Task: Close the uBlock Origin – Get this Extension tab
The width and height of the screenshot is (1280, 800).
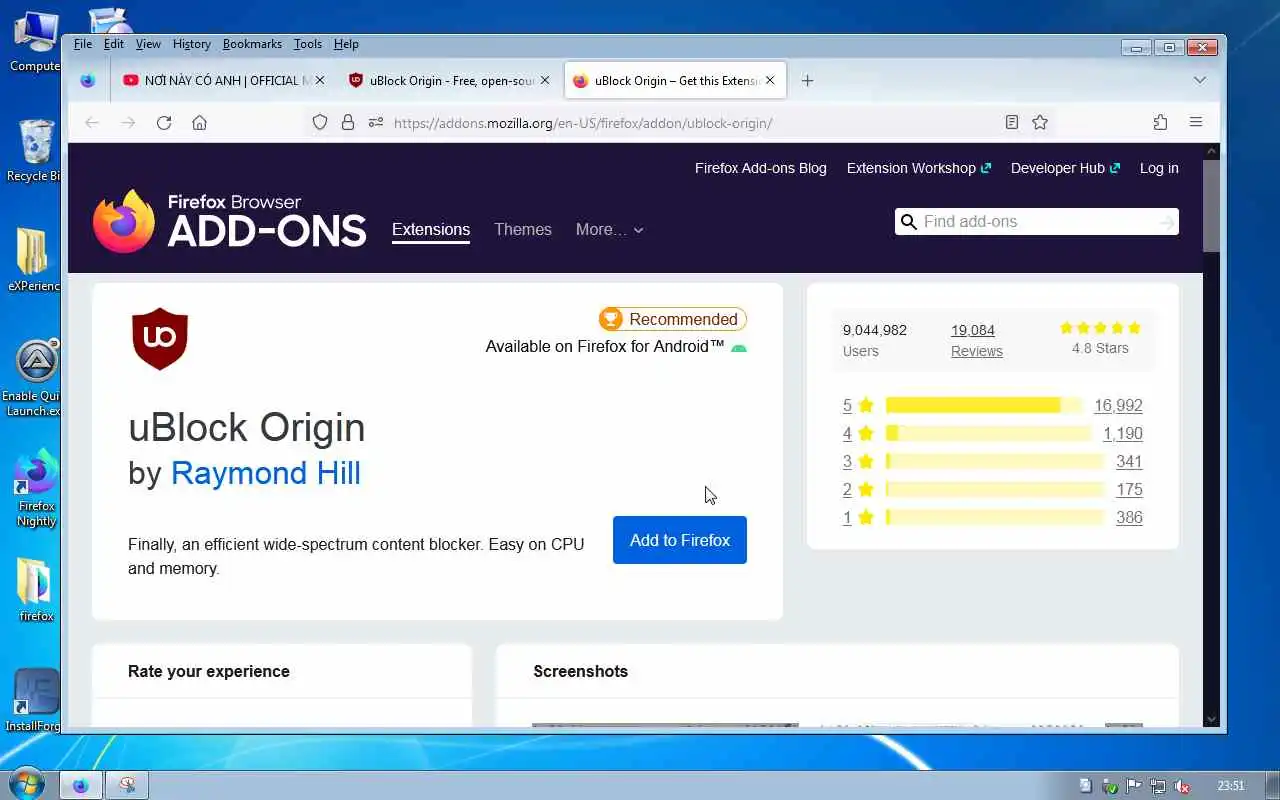Action: coord(770,80)
